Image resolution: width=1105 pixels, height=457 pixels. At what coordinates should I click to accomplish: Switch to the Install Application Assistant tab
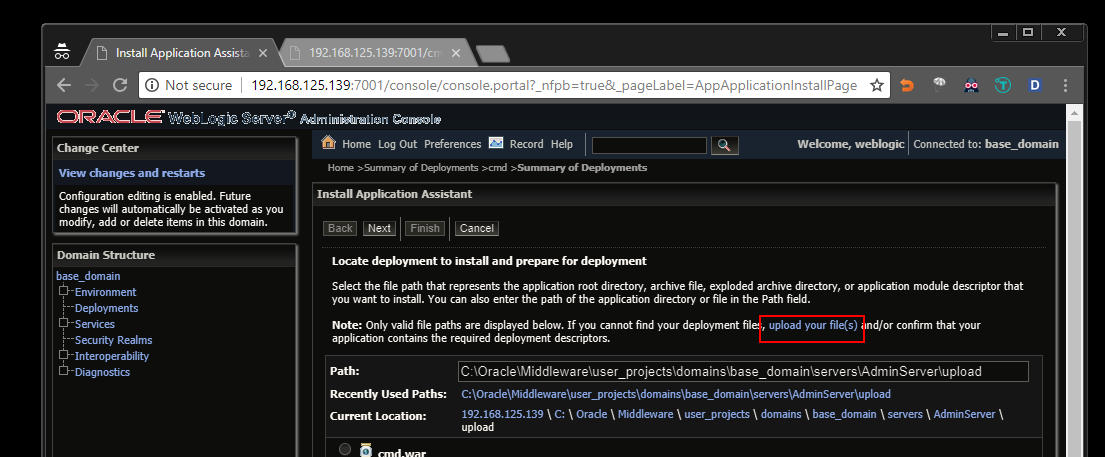click(x=182, y=53)
